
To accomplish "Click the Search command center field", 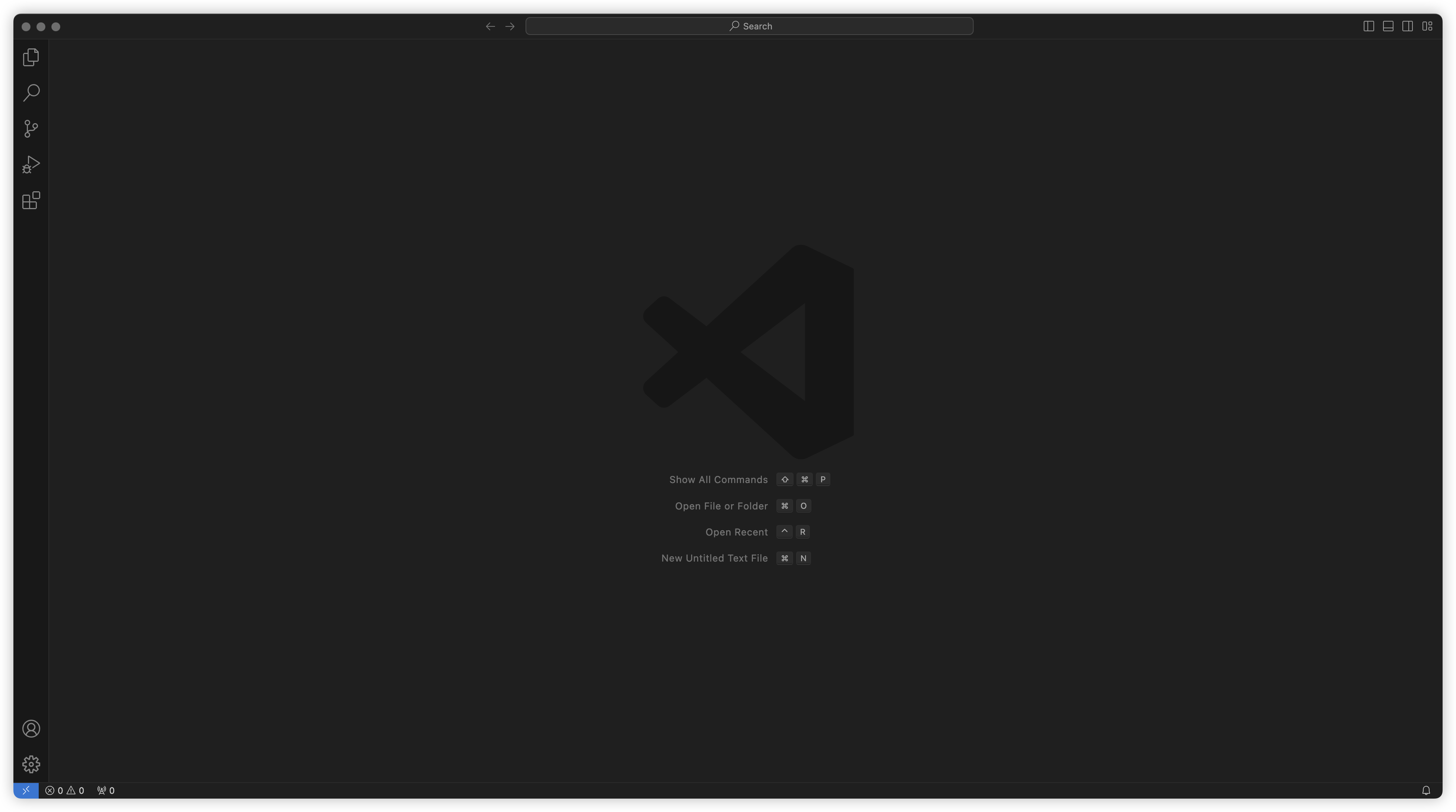I will 749,26.
